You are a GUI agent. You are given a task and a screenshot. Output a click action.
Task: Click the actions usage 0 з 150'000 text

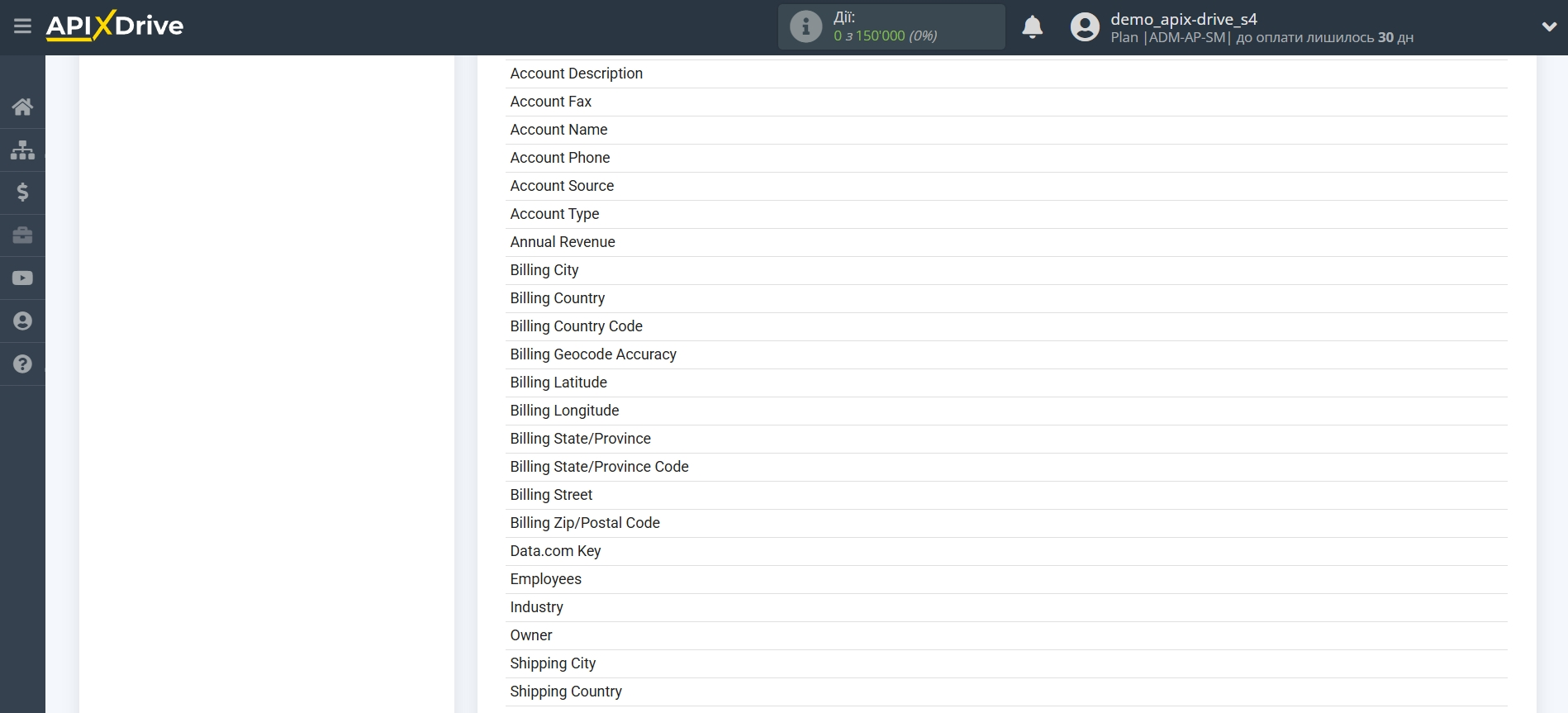point(885,36)
